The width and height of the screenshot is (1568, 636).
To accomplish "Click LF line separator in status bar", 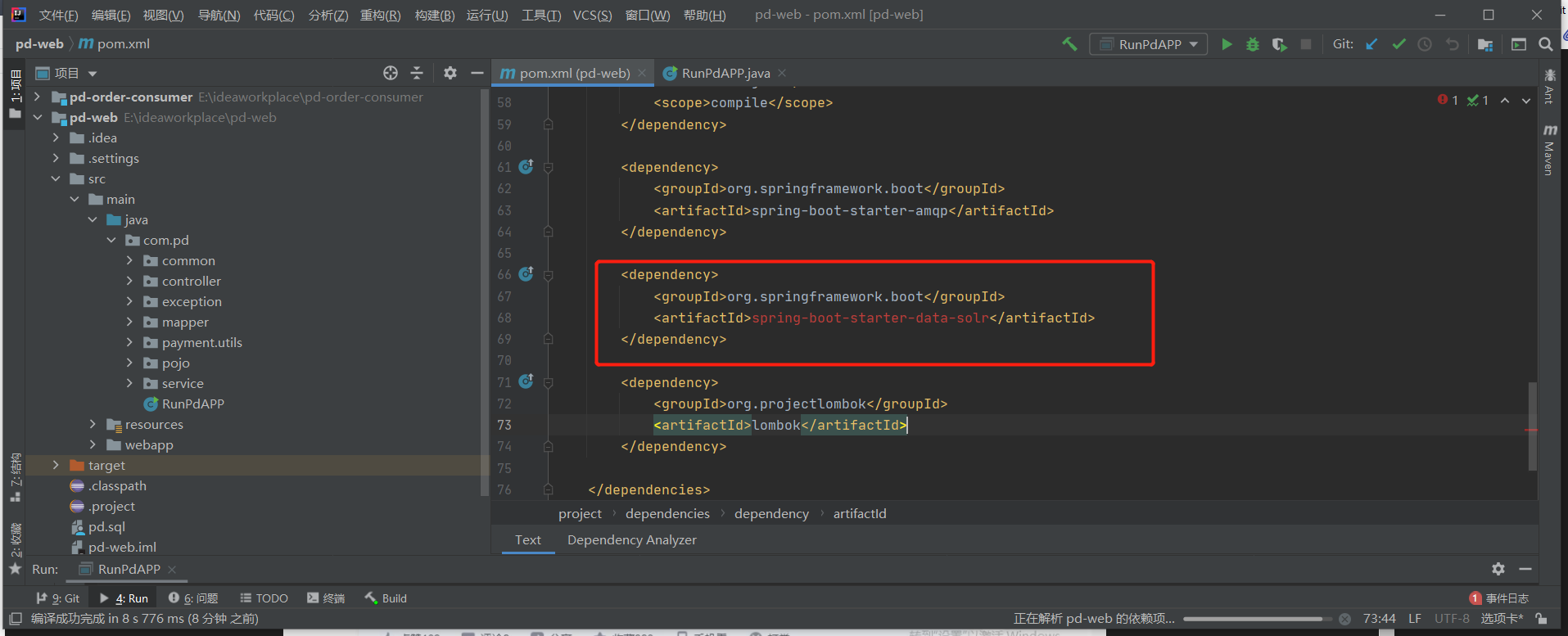I will click(x=1415, y=619).
